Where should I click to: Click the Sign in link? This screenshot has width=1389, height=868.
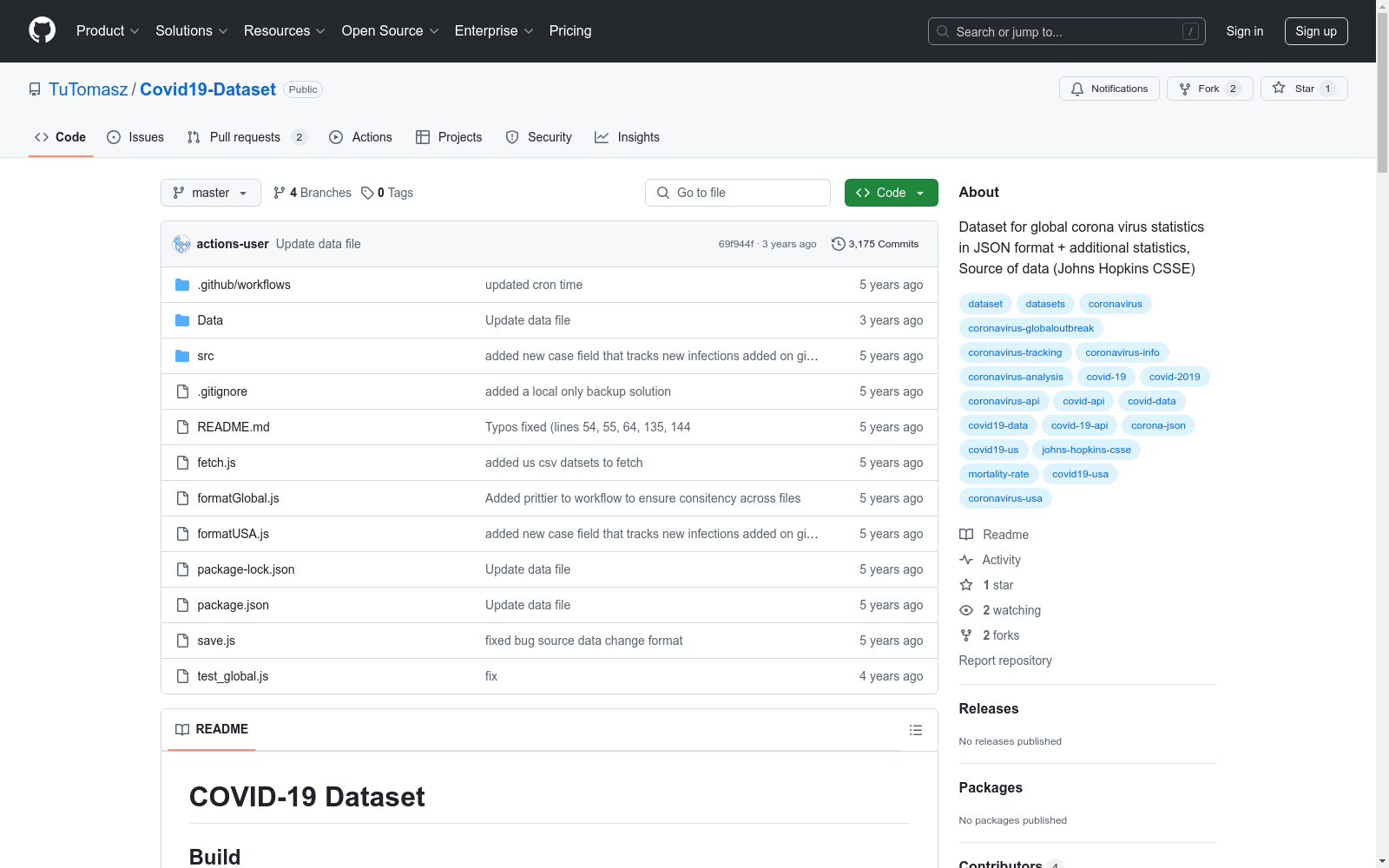(x=1244, y=31)
